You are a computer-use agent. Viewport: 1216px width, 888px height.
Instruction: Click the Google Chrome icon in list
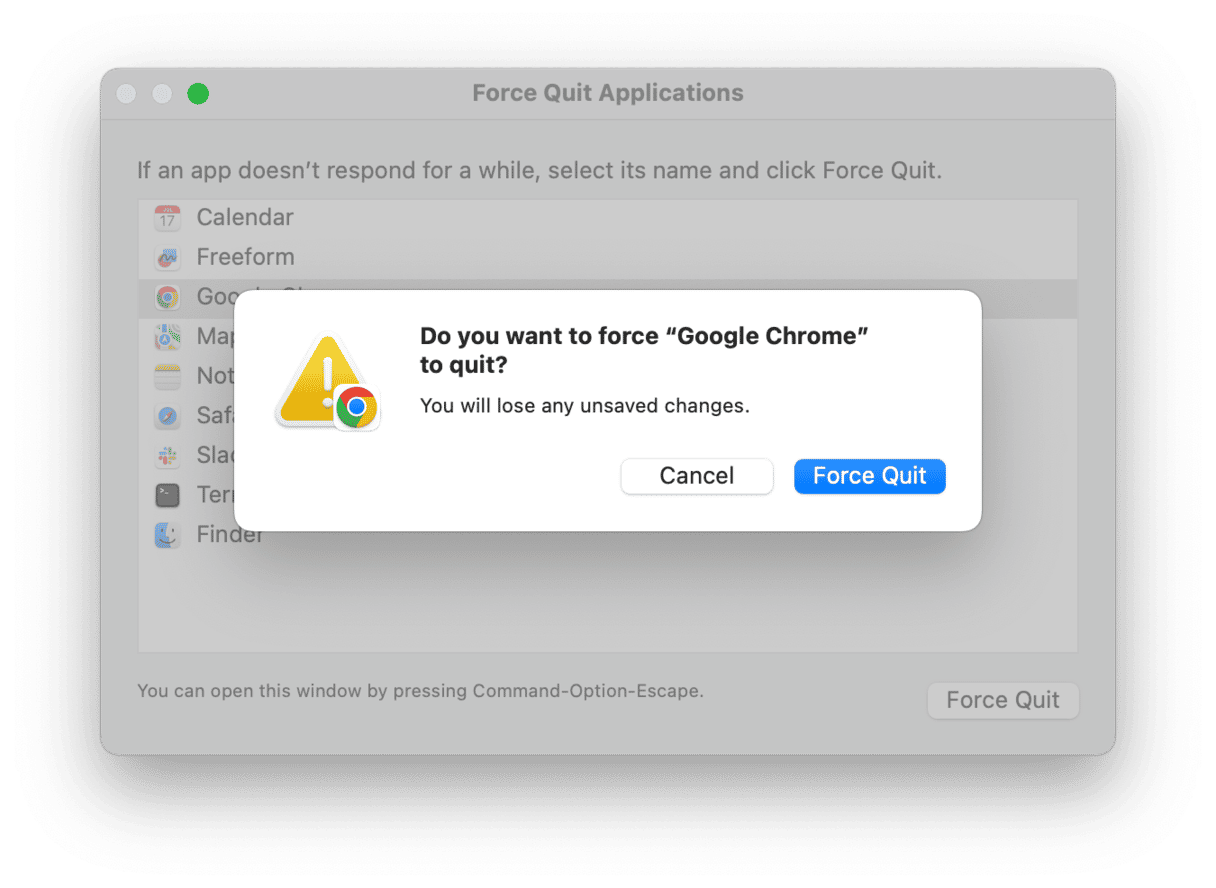pyautogui.click(x=167, y=297)
